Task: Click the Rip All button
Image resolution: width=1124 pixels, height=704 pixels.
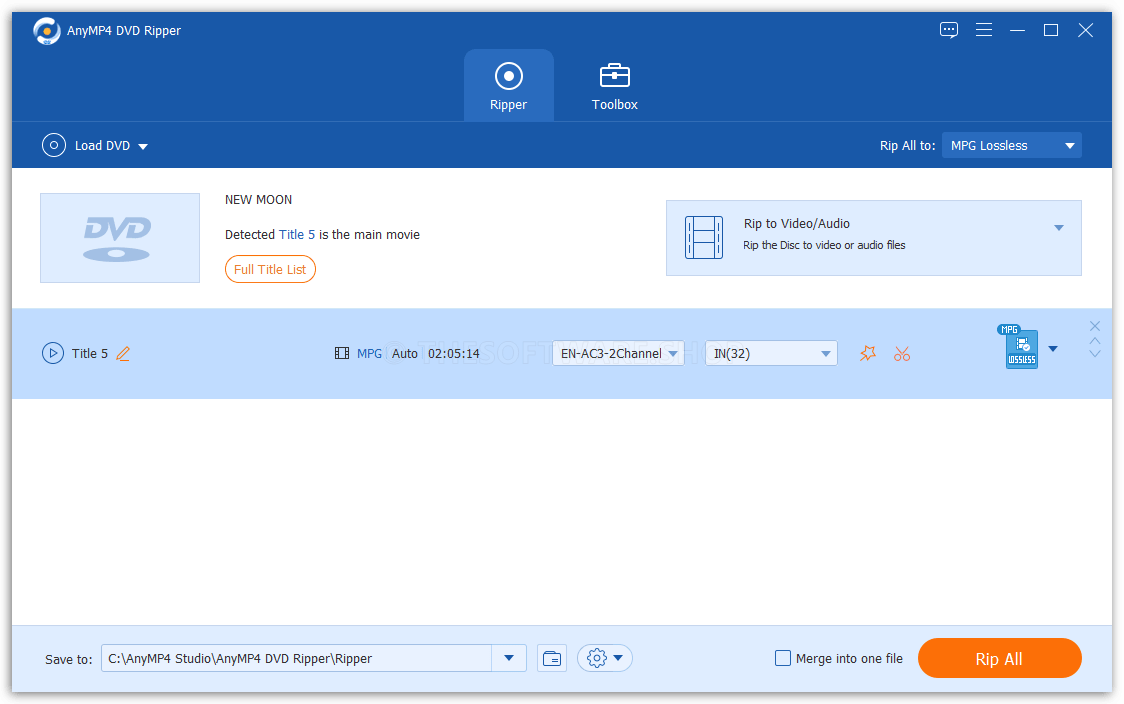Action: [x=999, y=659]
